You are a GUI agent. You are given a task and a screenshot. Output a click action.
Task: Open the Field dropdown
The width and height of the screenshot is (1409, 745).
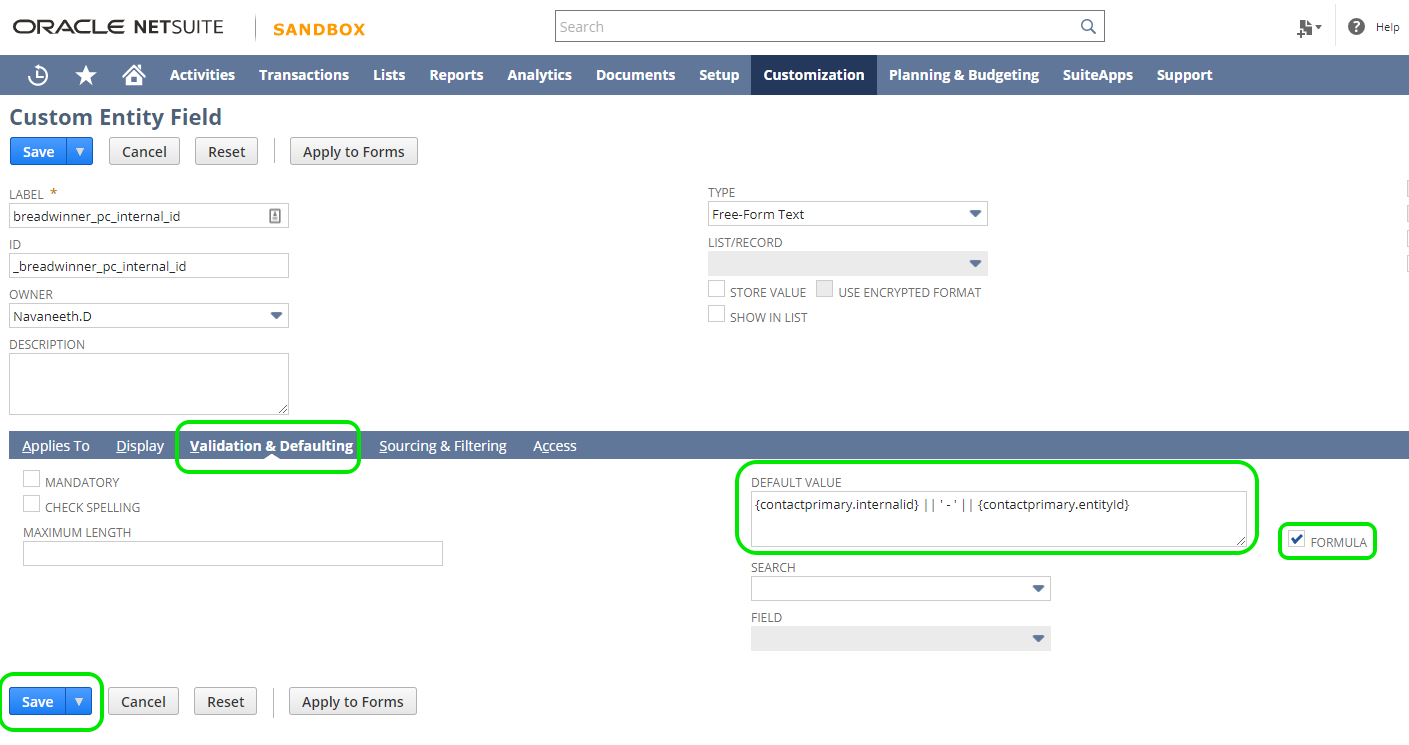[900, 638]
